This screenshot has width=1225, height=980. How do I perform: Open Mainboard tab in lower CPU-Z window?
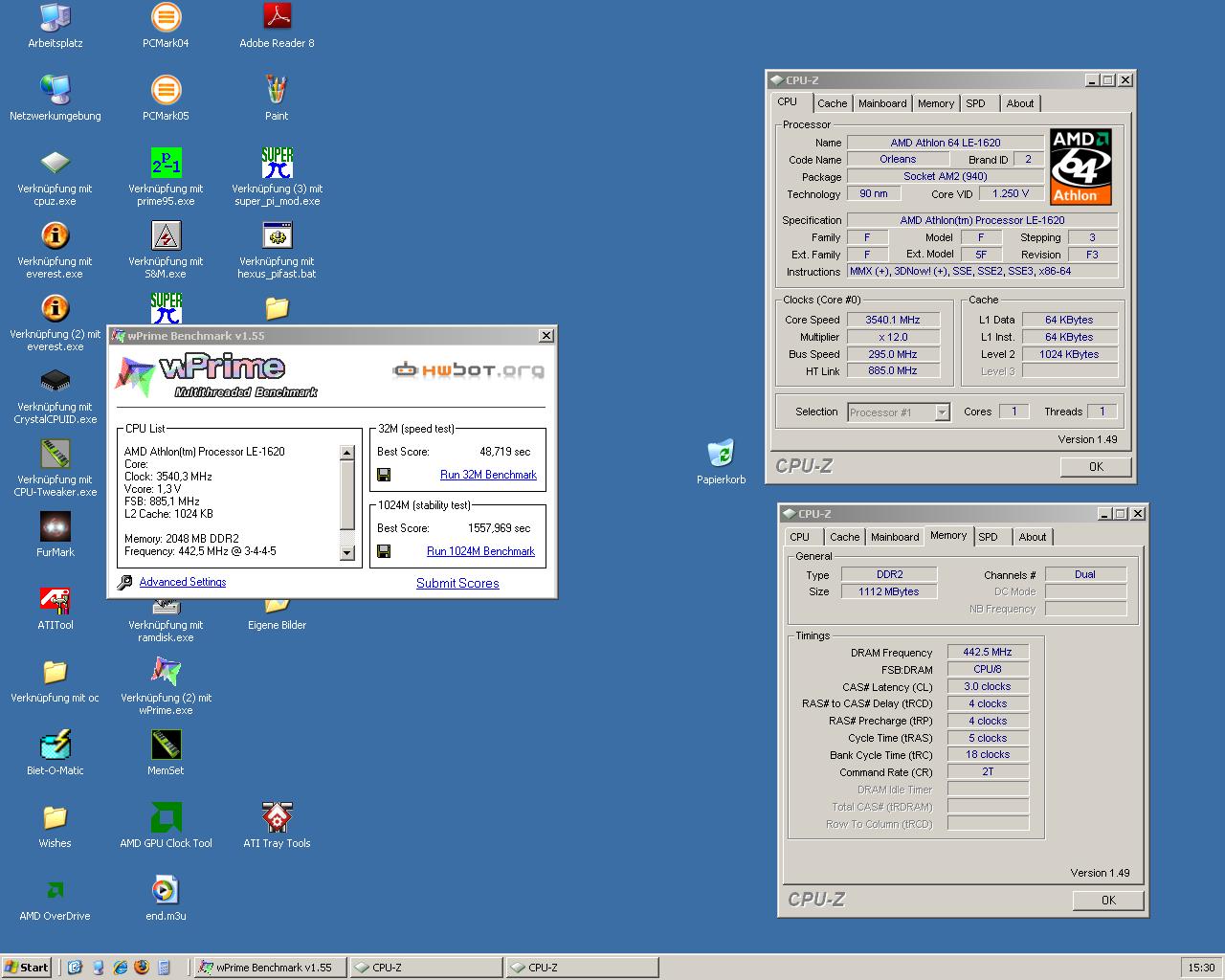coord(894,537)
